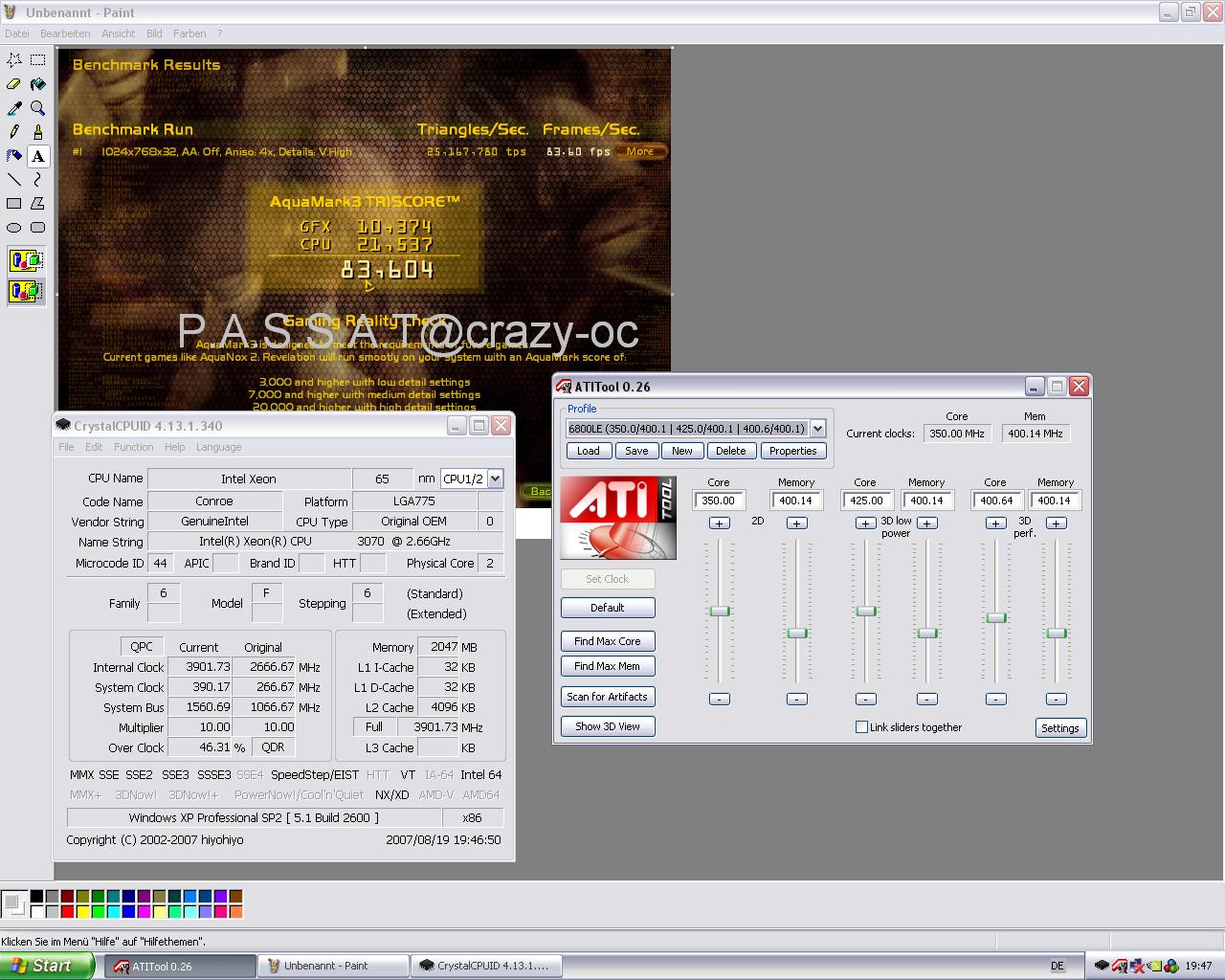
Task: Click the Save profile button
Action: tap(636, 451)
